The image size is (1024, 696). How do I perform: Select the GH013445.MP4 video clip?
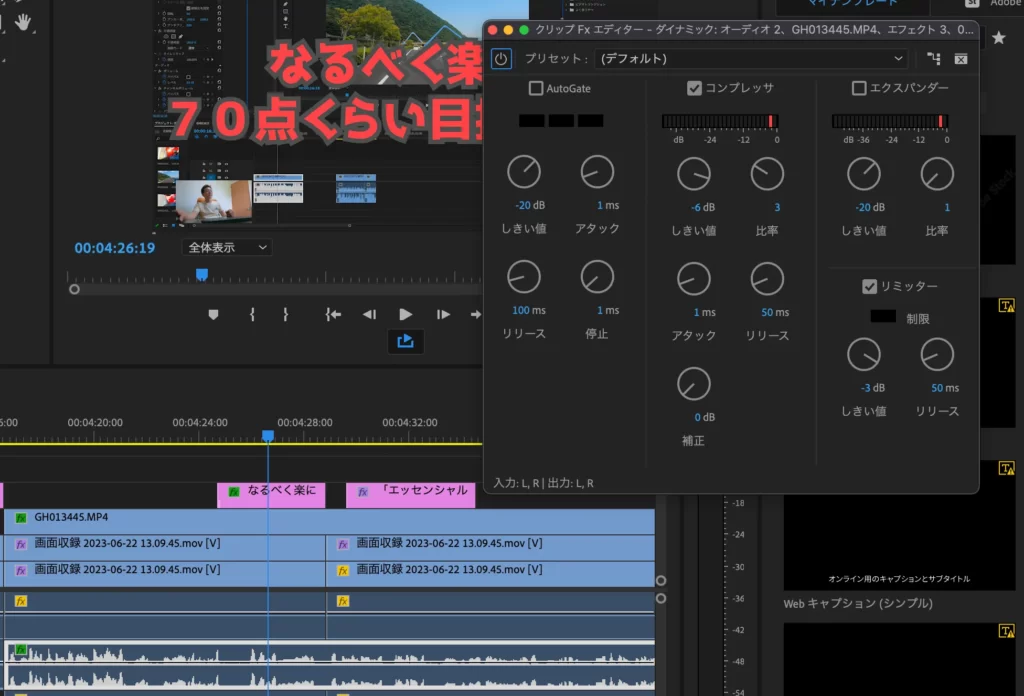pyautogui.click(x=330, y=521)
